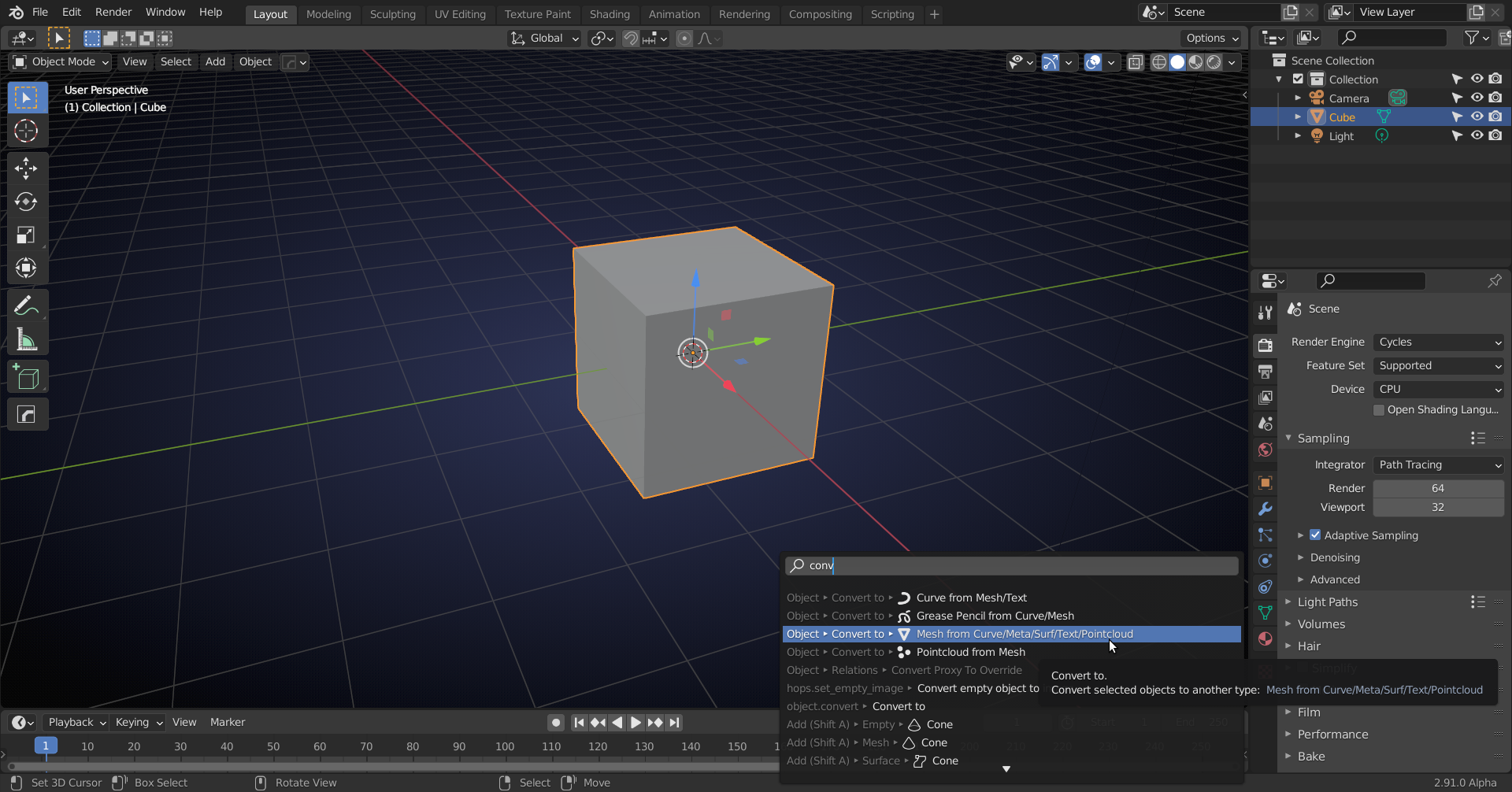This screenshot has width=1512, height=792.
Task: Open the Object Mode dropdown
Action: point(60,61)
